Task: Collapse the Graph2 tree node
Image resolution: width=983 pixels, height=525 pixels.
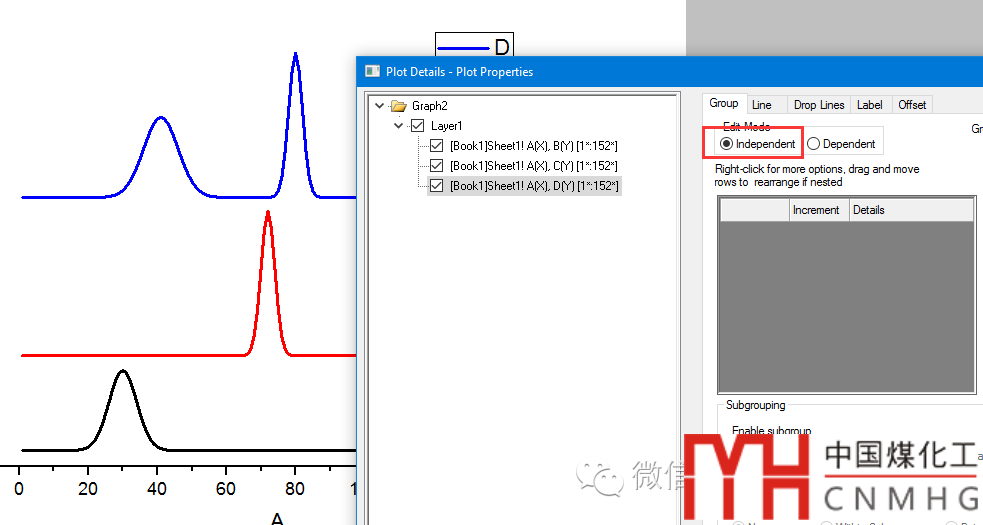Action: pos(379,106)
